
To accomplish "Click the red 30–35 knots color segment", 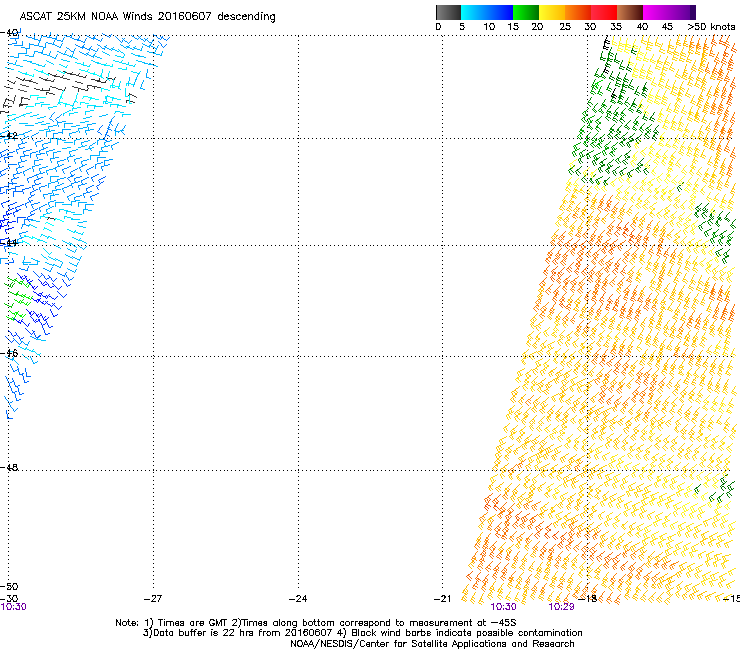I will (604, 12).
